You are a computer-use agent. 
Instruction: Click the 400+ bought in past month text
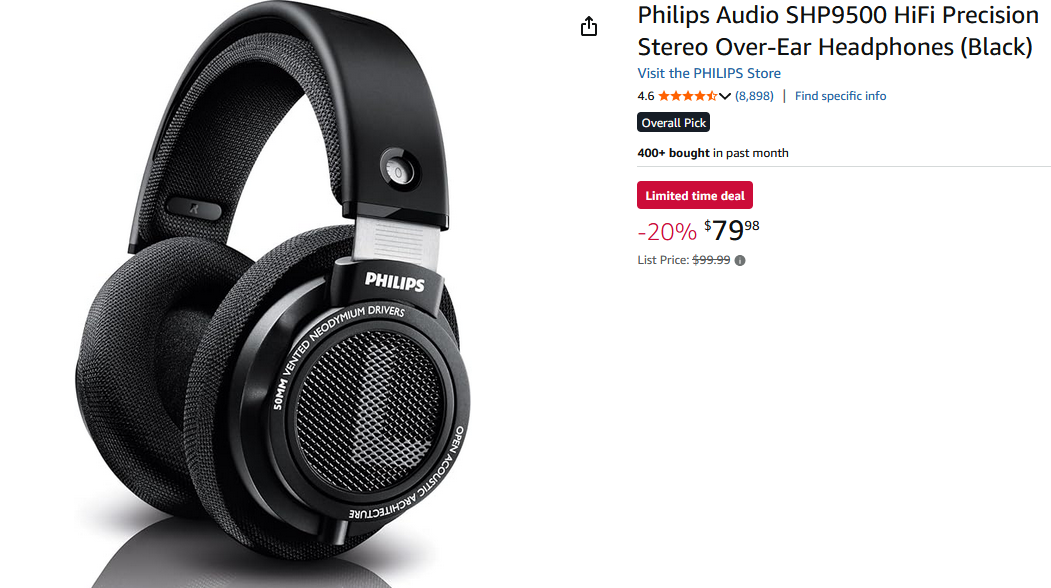point(713,153)
